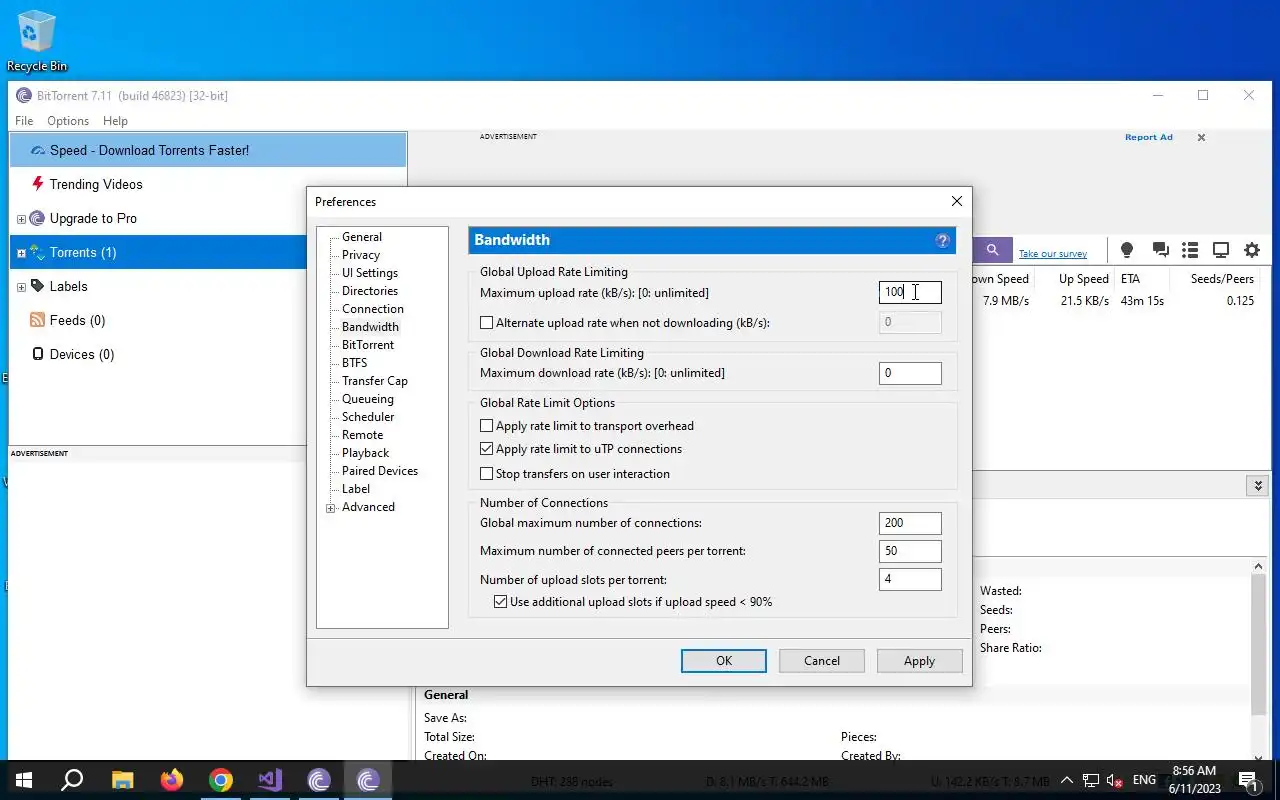The image size is (1280, 800).
Task: Click the Up Speed column header
Action: pos(1083,279)
